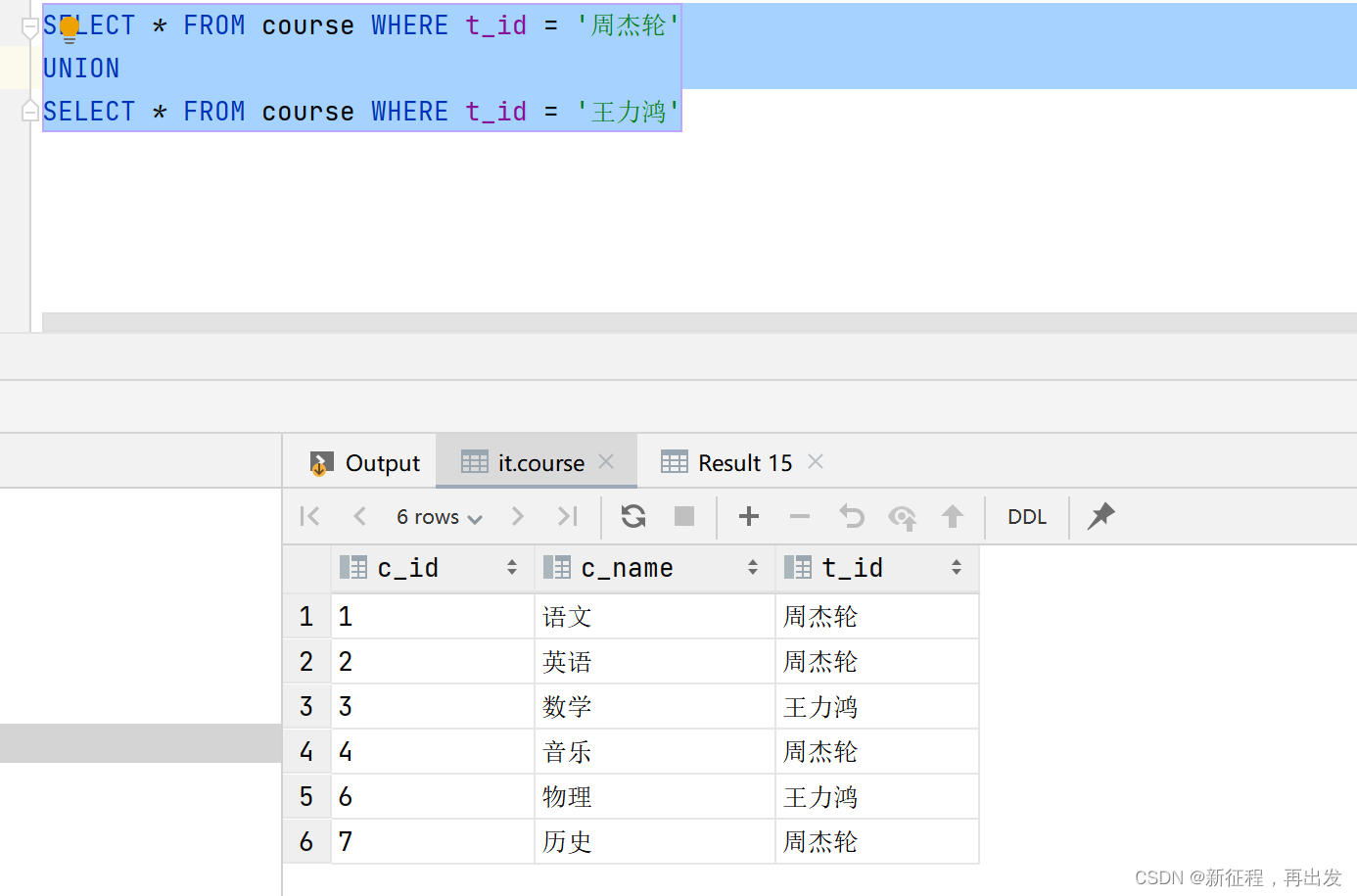Select the cell containing 数学
Screen dimensions: 1357x896
(x=655, y=707)
